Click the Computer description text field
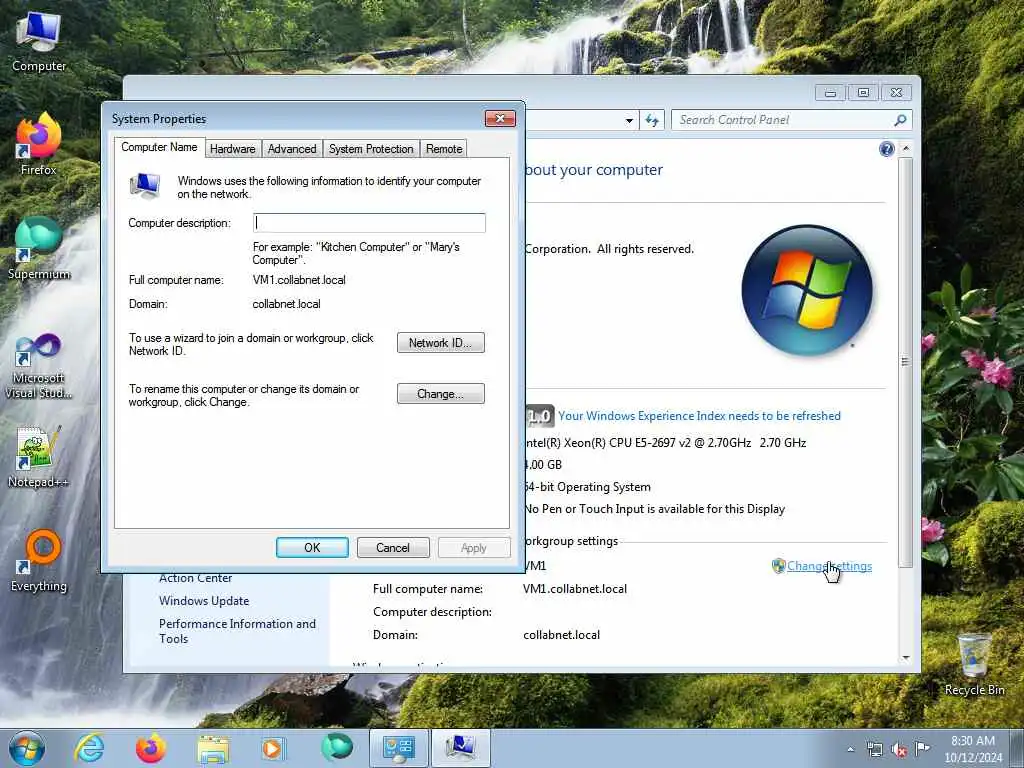Image resolution: width=1024 pixels, height=768 pixels. [369, 223]
